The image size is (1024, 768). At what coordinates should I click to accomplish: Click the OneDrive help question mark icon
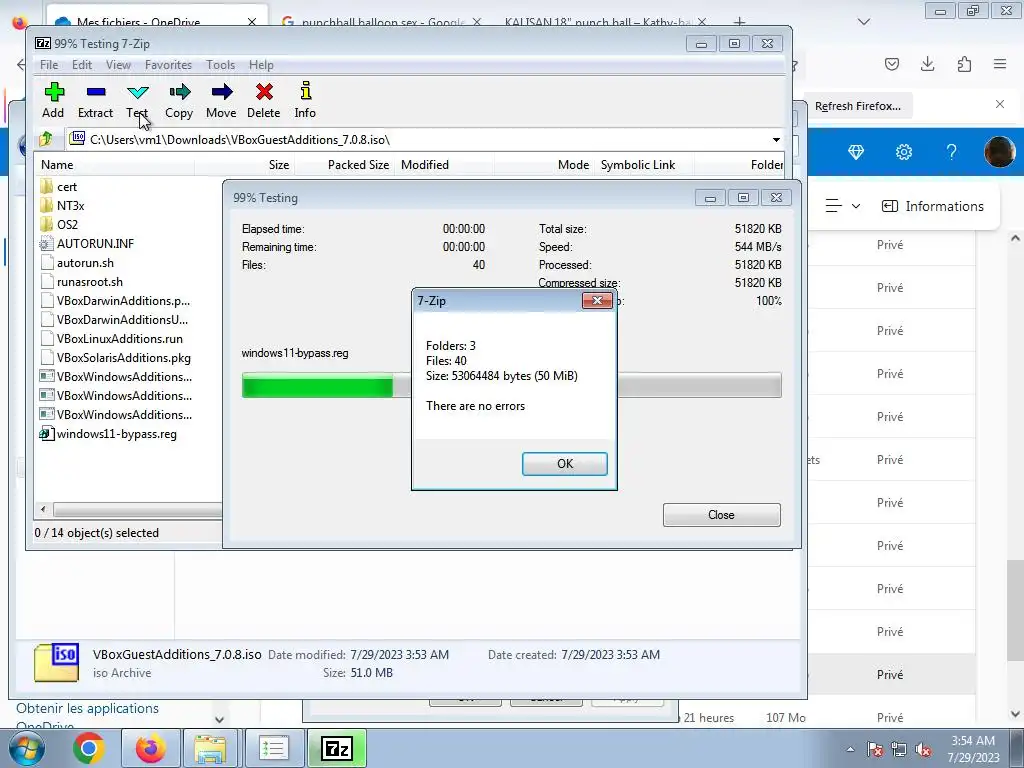(x=952, y=152)
